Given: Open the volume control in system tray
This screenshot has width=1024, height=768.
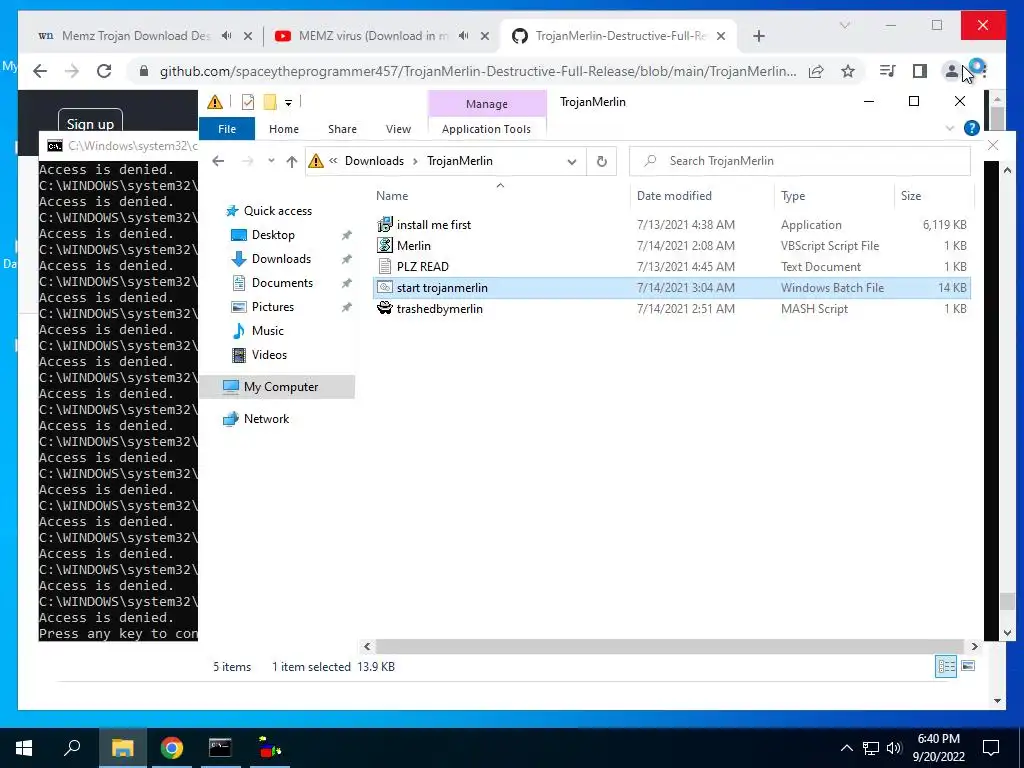Looking at the screenshot, I should pyautogui.click(x=893, y=748).
